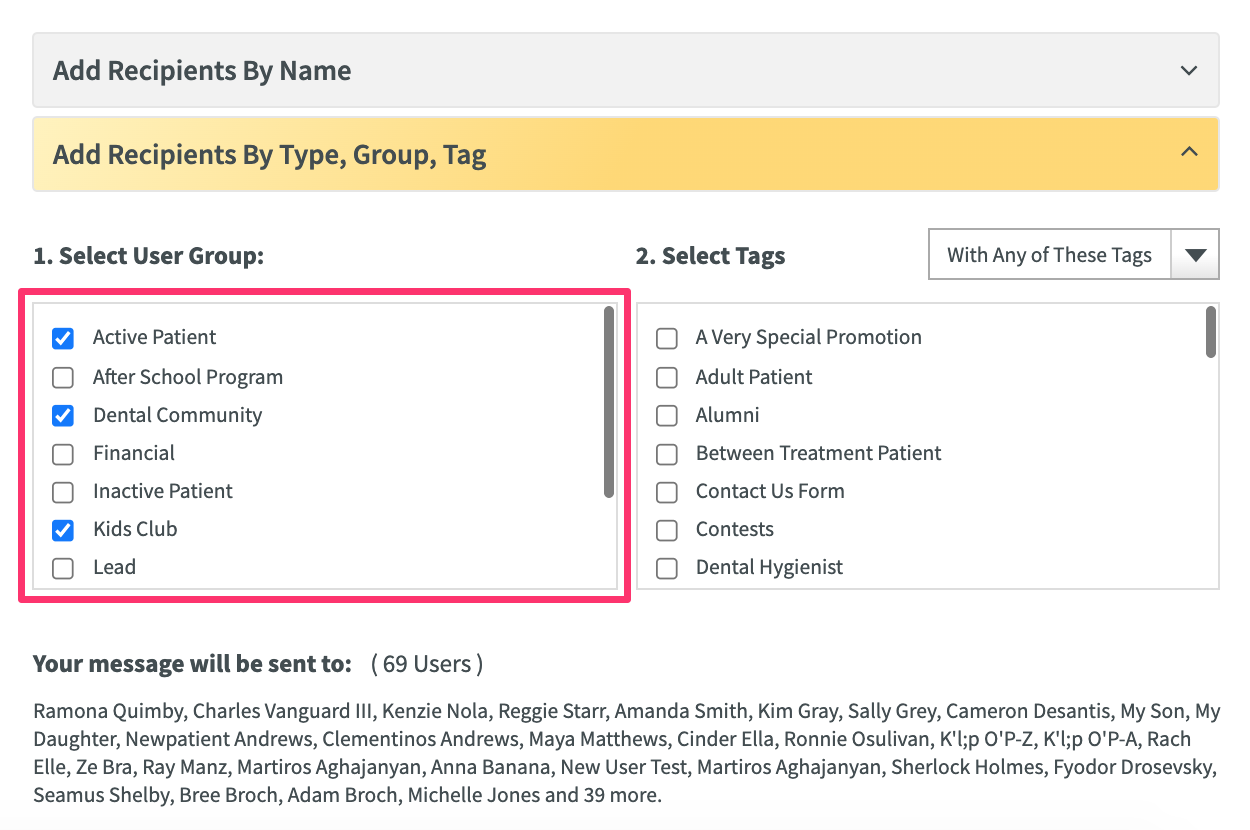Click the Inactive Patient label text
The image size is (1250, 830).
(x=163, y=491)
